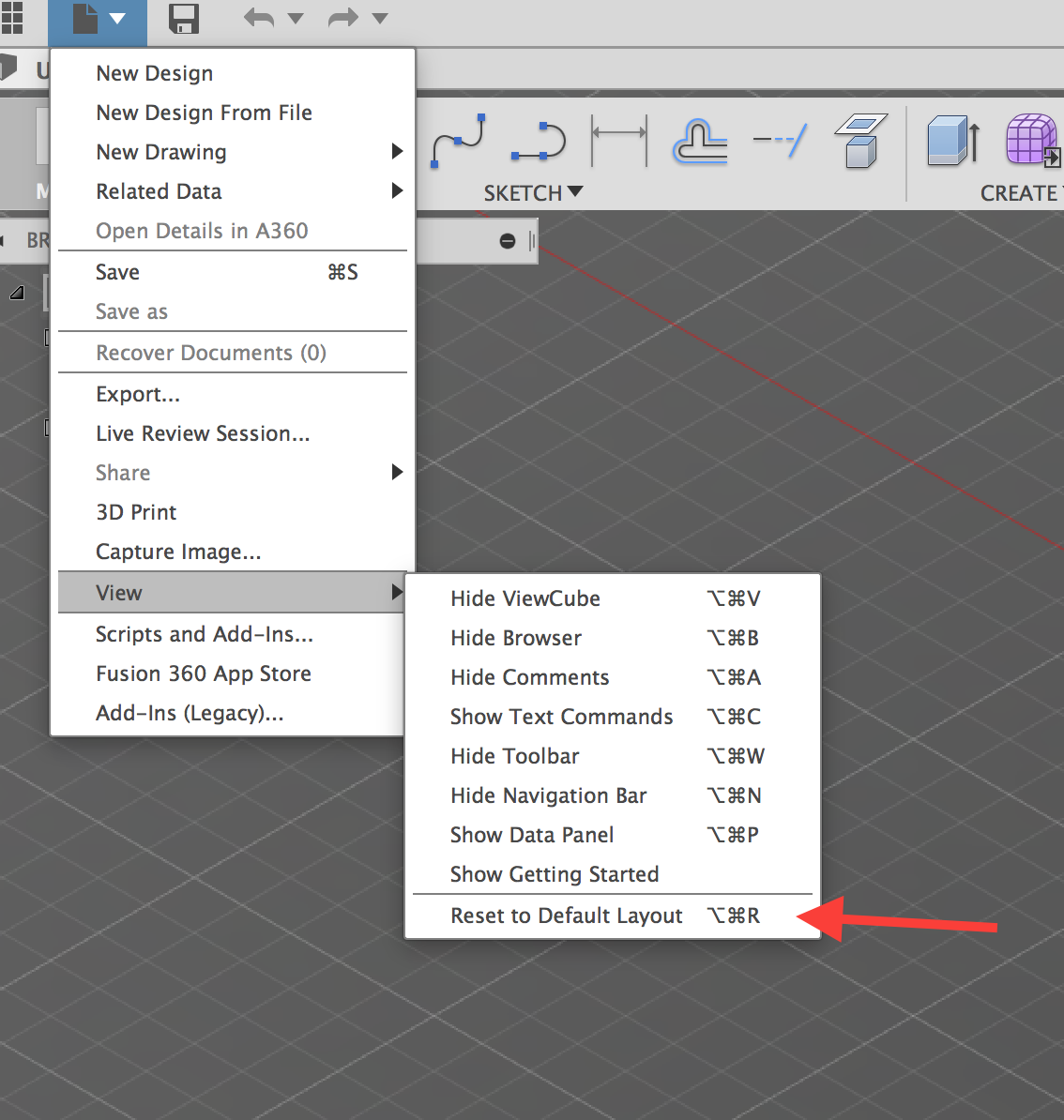The width and height of the screenshot is (1064, 1120).
Task: Toggle Hide Browser option
Action: pos(613,637)
